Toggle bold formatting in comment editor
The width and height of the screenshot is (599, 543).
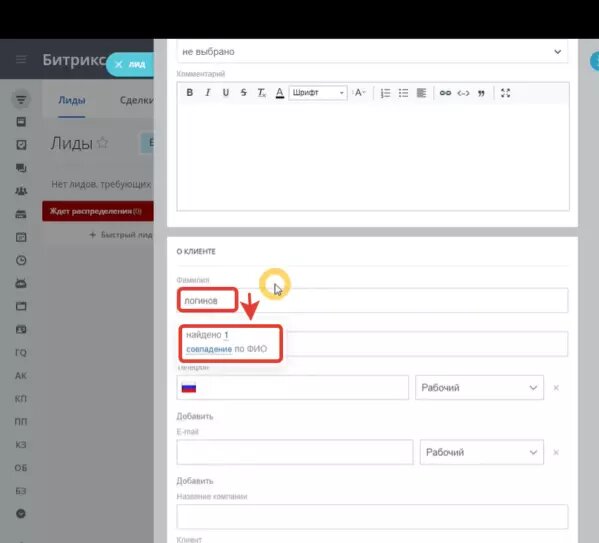tap(189, 92)
